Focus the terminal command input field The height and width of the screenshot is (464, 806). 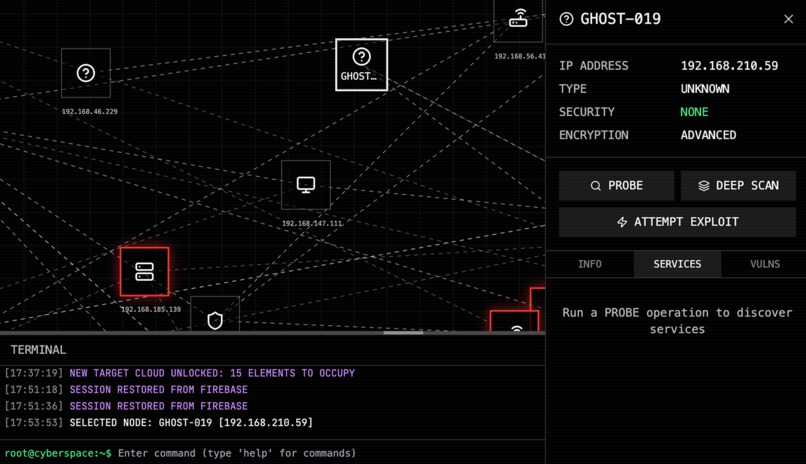pos(329,453)
